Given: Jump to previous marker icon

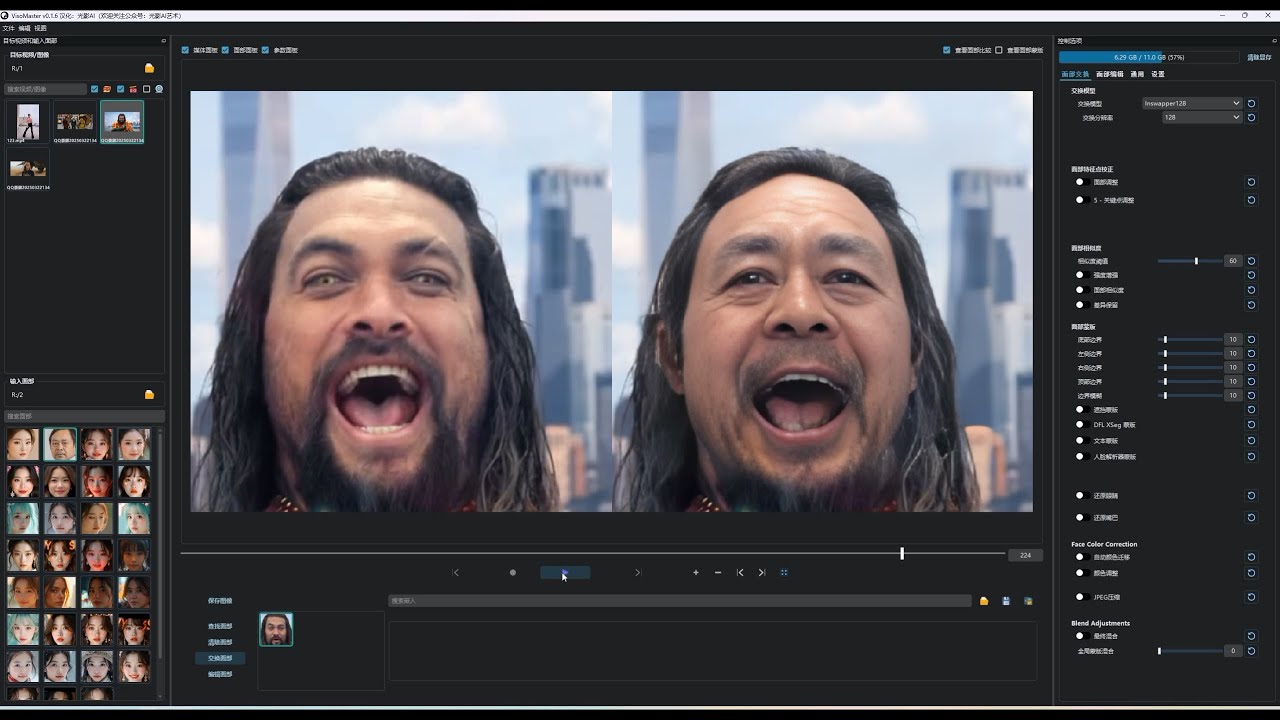Looking at the screenshot, I should (x=740, y=573).
